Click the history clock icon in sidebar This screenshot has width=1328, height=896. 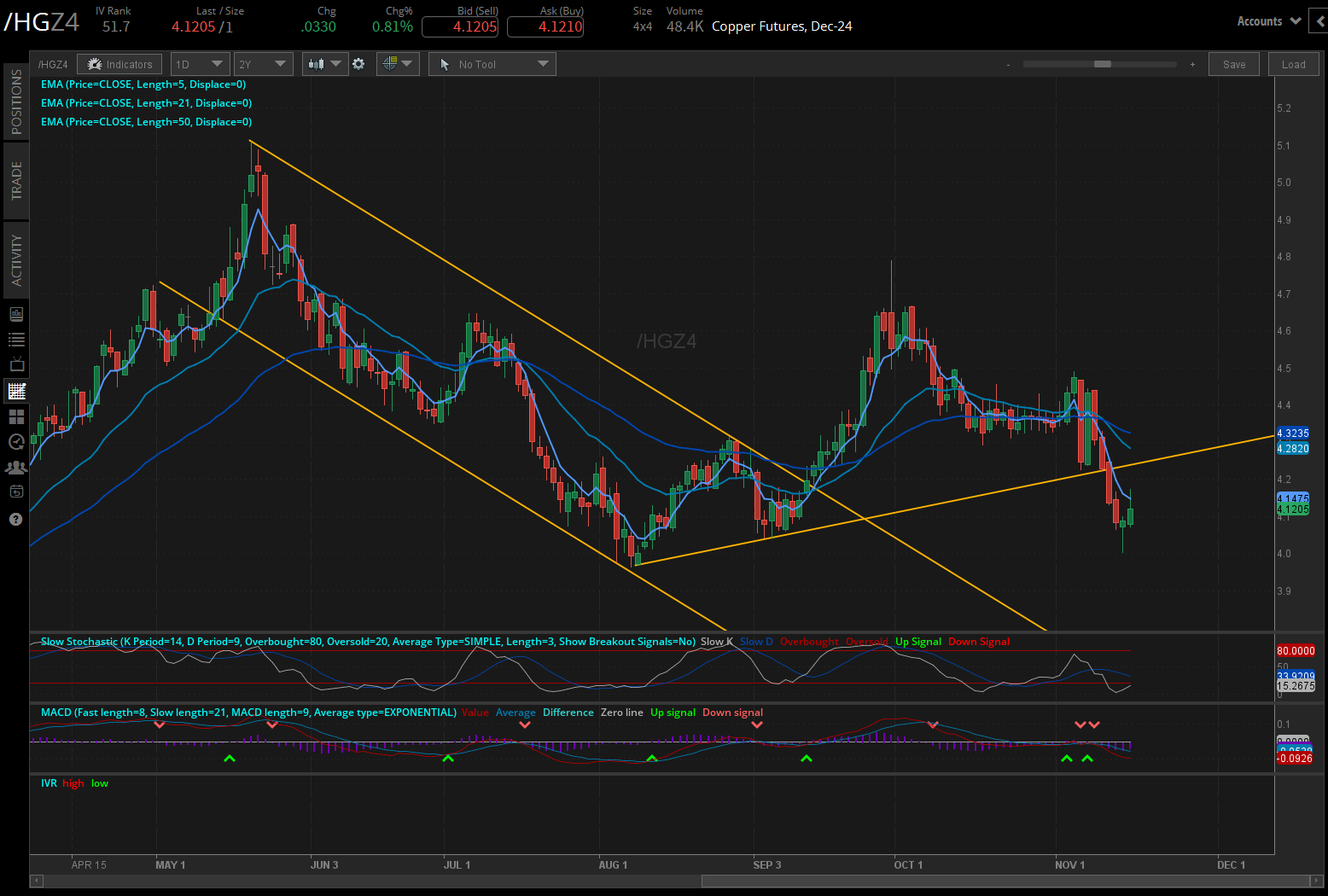coord(15,442)
